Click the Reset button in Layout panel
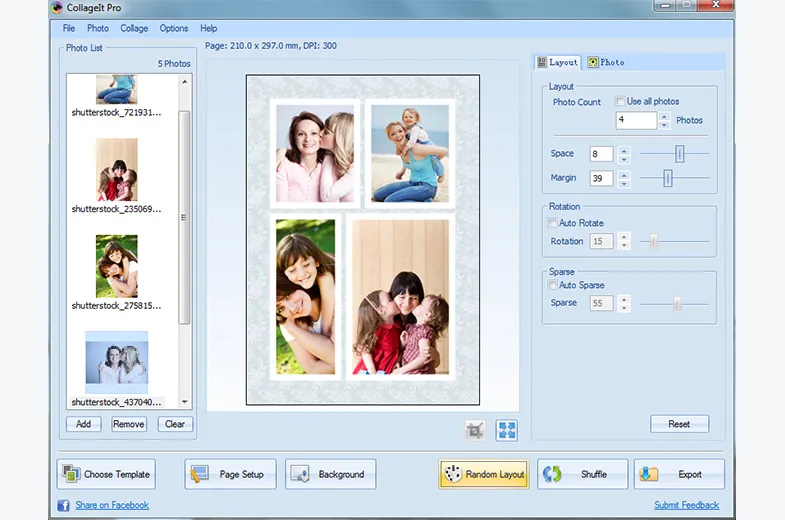Viewport: 785px width, 520px height. click(679, 424)
